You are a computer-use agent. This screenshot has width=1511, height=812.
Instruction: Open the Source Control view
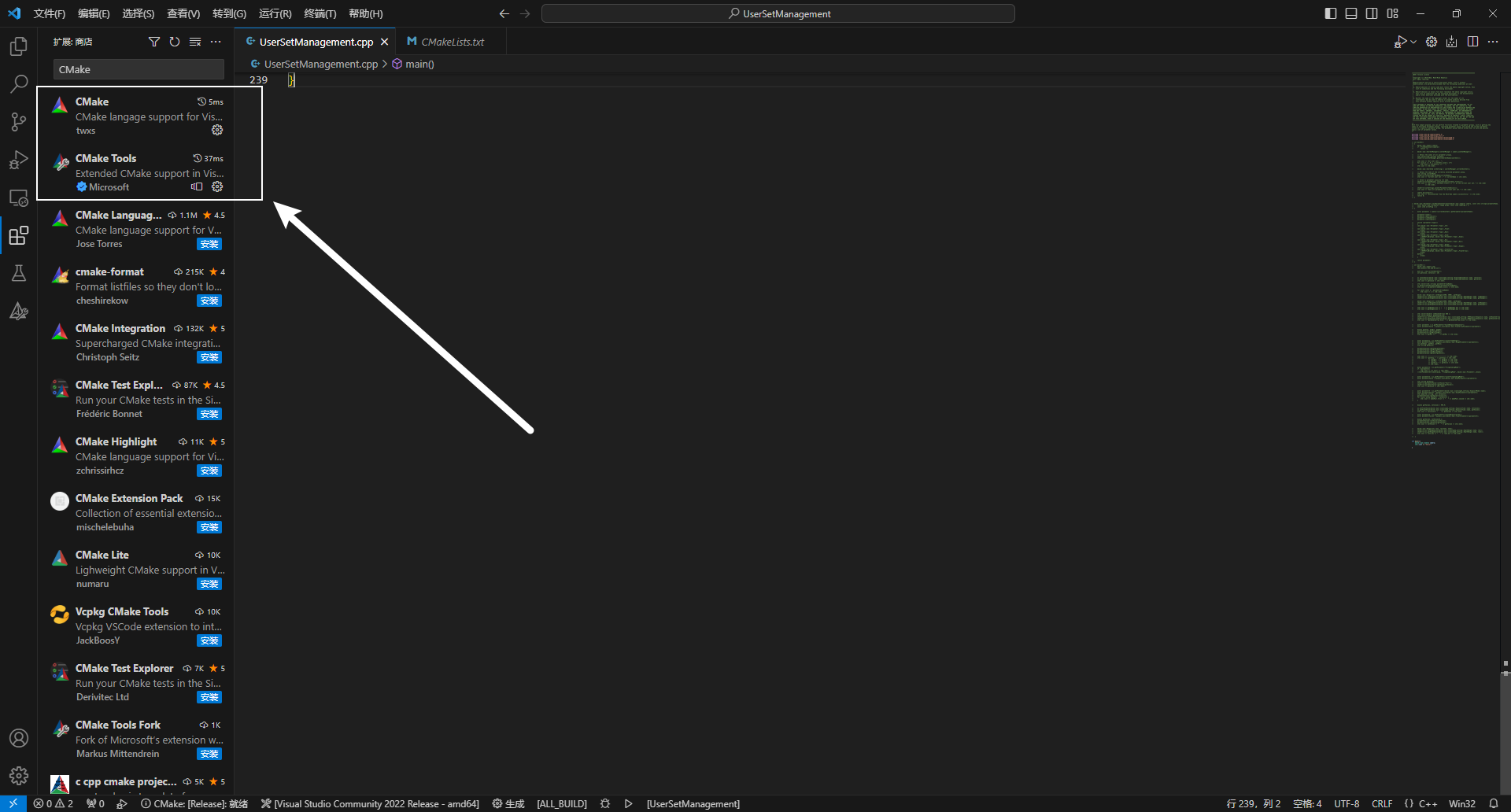19,121
